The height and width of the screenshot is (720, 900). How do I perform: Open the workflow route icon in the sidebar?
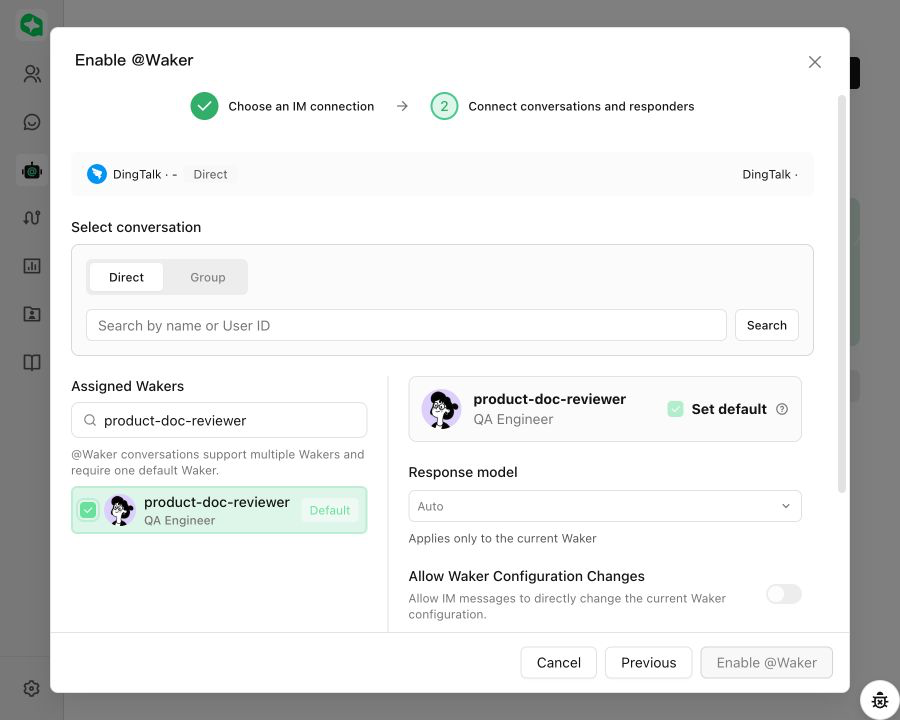[x=32, y=218]
